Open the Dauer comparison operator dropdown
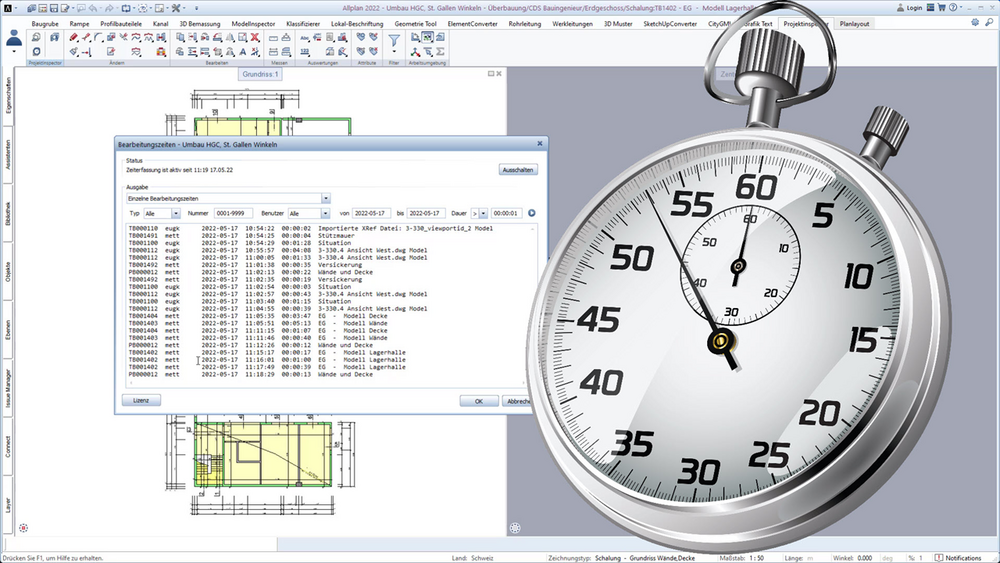 tap(483, 214)
